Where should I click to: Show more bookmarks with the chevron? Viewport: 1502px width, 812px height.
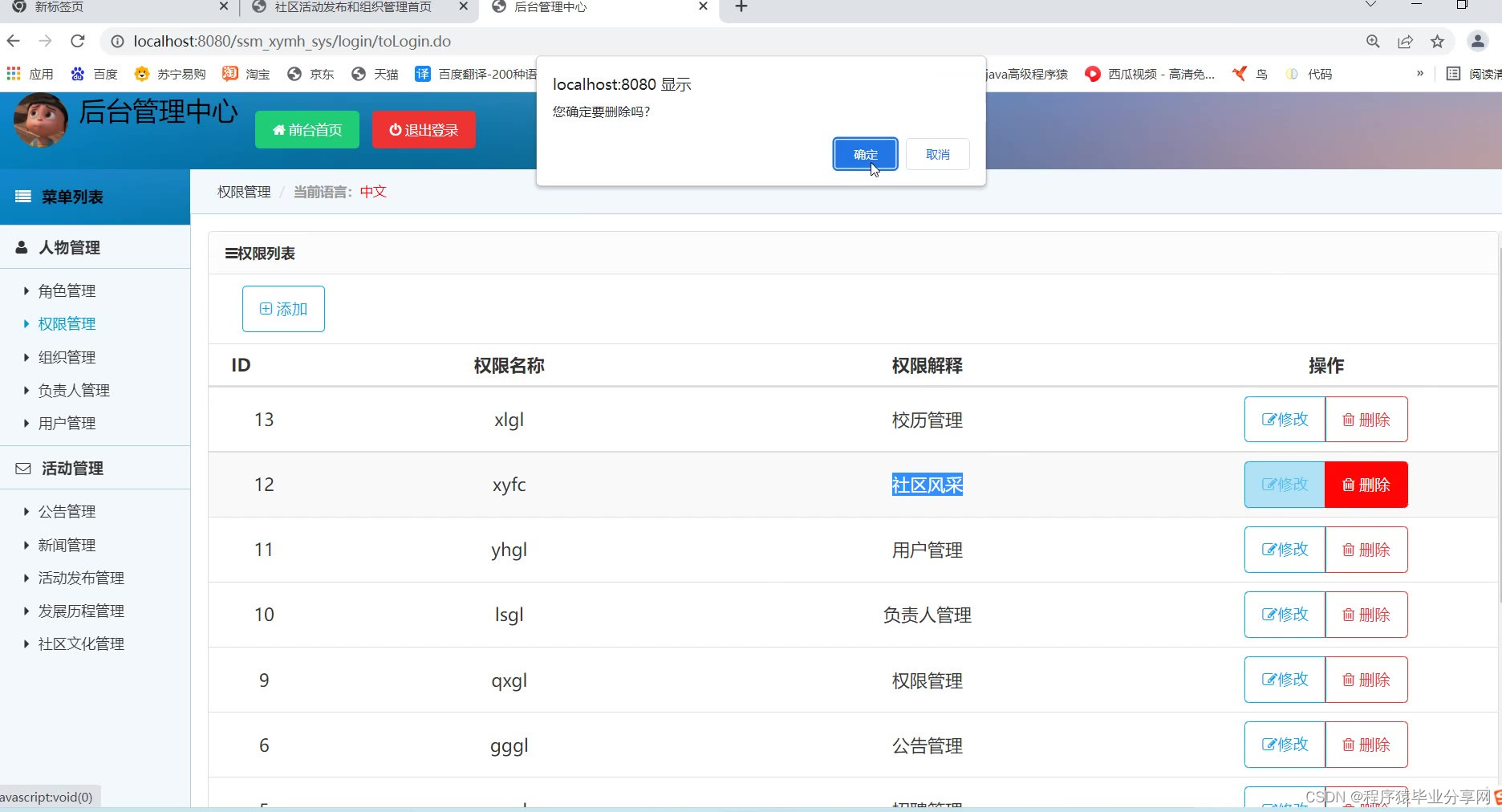pyautogui.click(x=1420, y=73)
